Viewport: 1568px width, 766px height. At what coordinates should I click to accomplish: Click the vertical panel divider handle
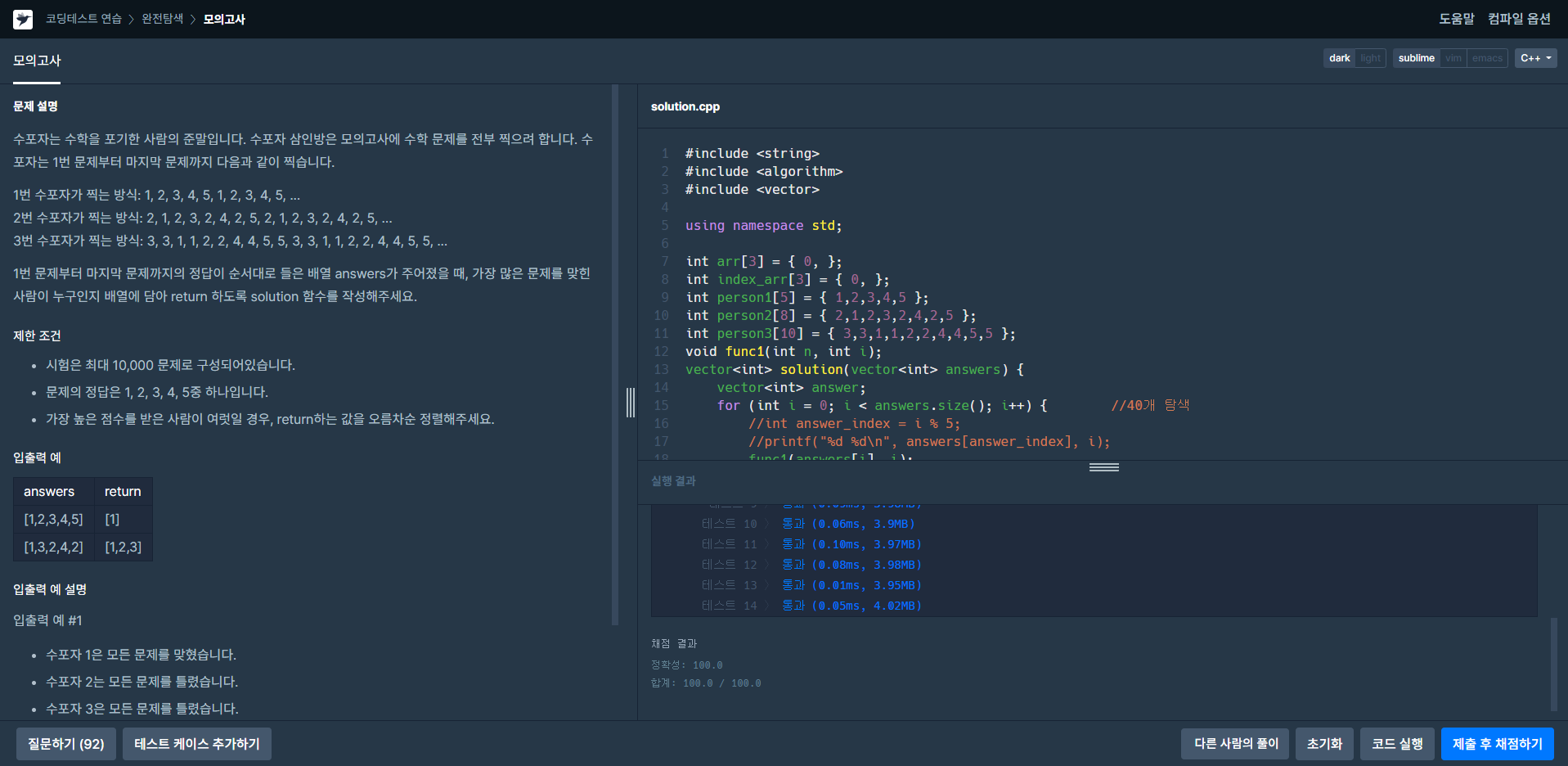(x=631, y=403)
